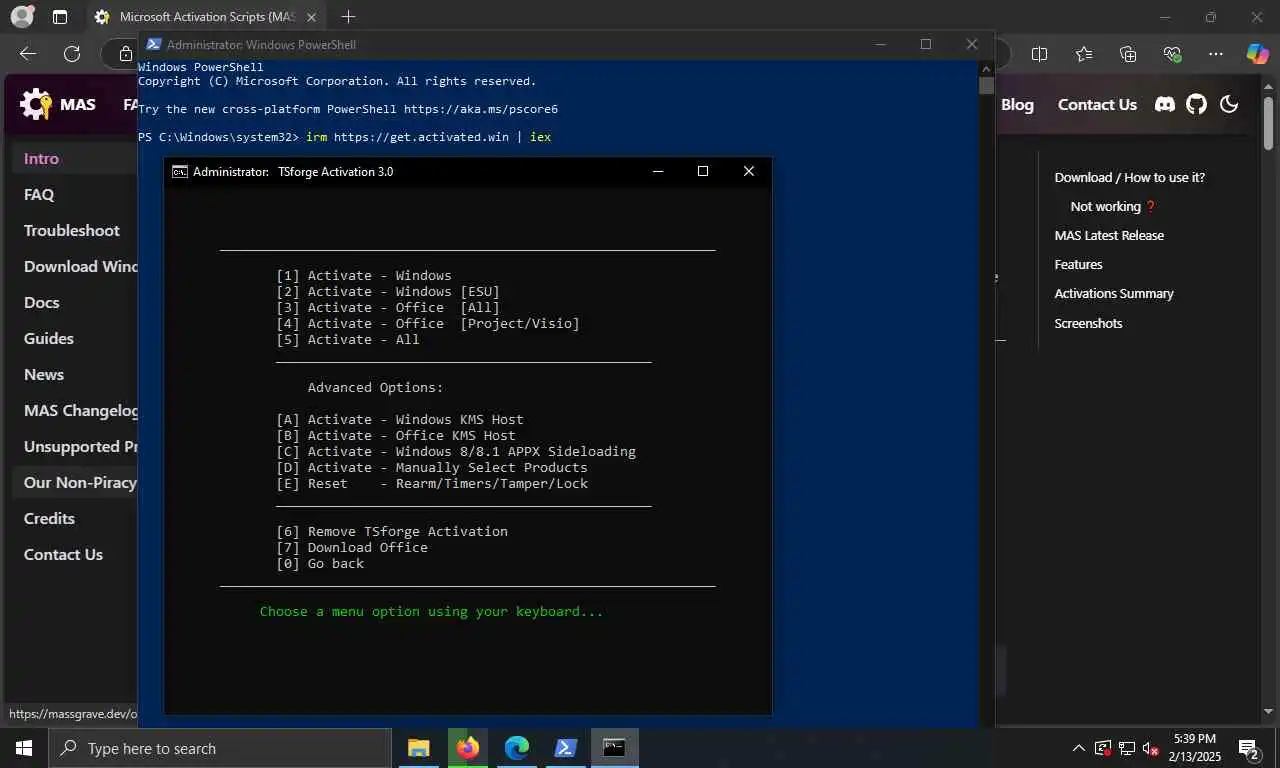Click the '[4] Activate - Office [Project/Visio]' line
Viewport: 1280px width, 768px height.
(x=428, y=323)
